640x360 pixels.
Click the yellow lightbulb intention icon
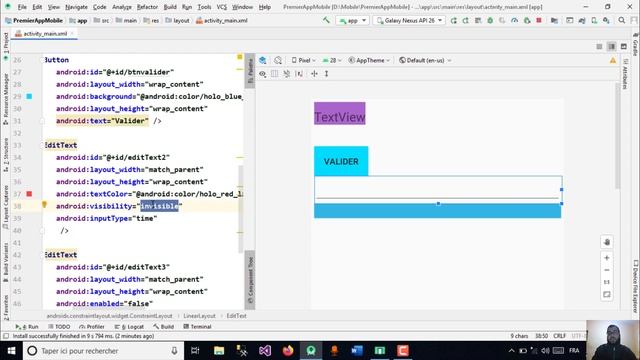[x=44, y=205]
